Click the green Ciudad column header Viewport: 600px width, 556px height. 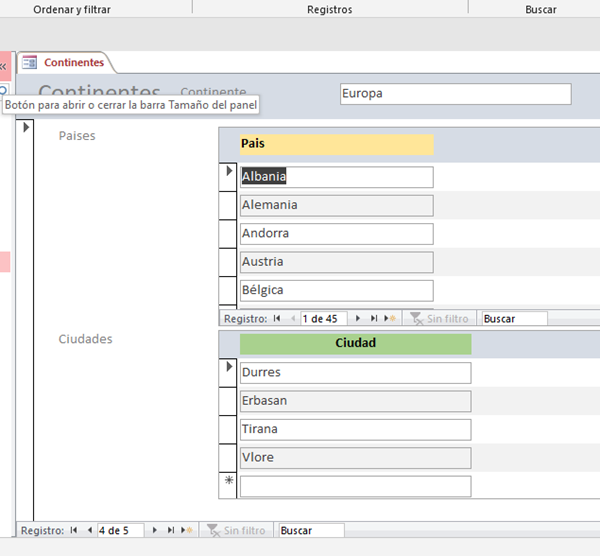pyautogui.click(x=355, y=343)
